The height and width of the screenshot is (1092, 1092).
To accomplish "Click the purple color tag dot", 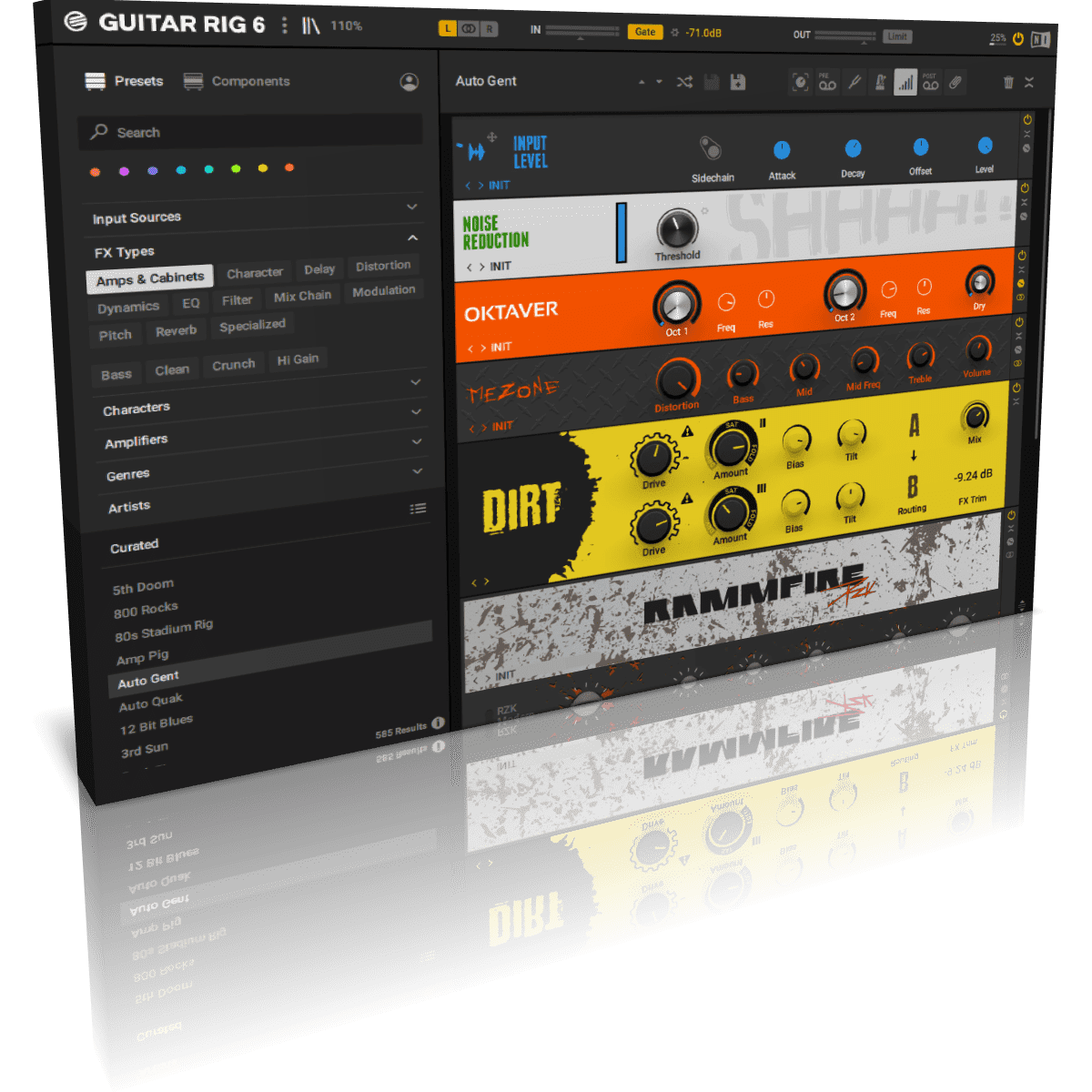I will point(124,171).
